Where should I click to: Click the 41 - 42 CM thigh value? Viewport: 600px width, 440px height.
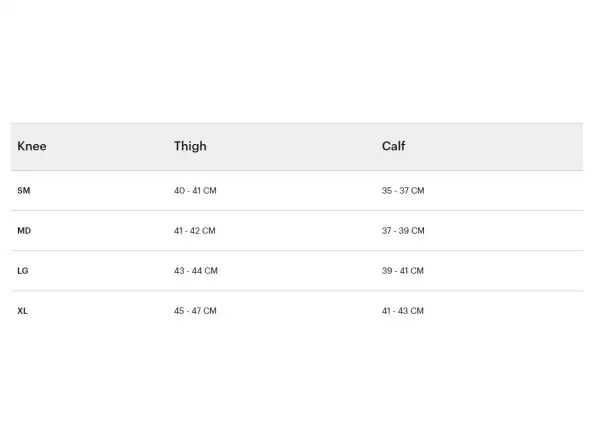[195, 231]
